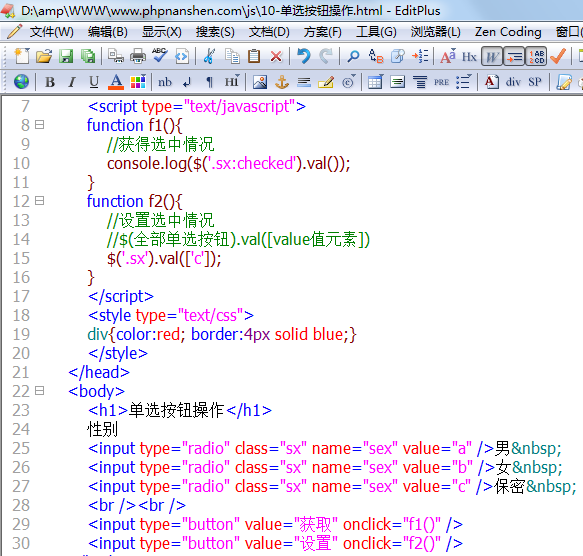Open the 文件(W) menu

coord(52,32)
